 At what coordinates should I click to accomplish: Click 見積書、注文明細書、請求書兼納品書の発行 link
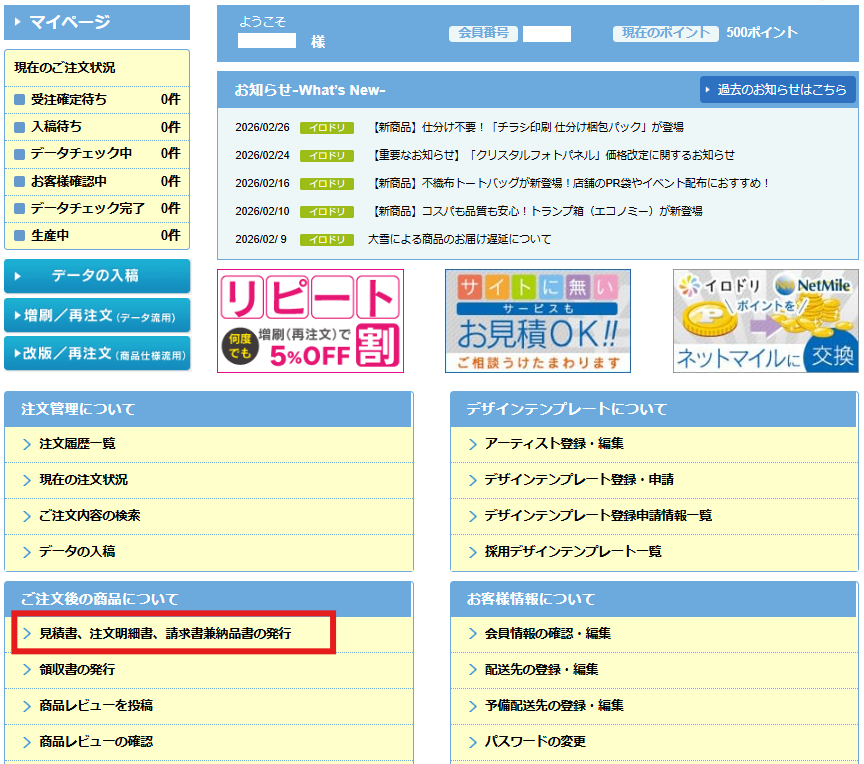pyautogui.click(x=165, y=634)
